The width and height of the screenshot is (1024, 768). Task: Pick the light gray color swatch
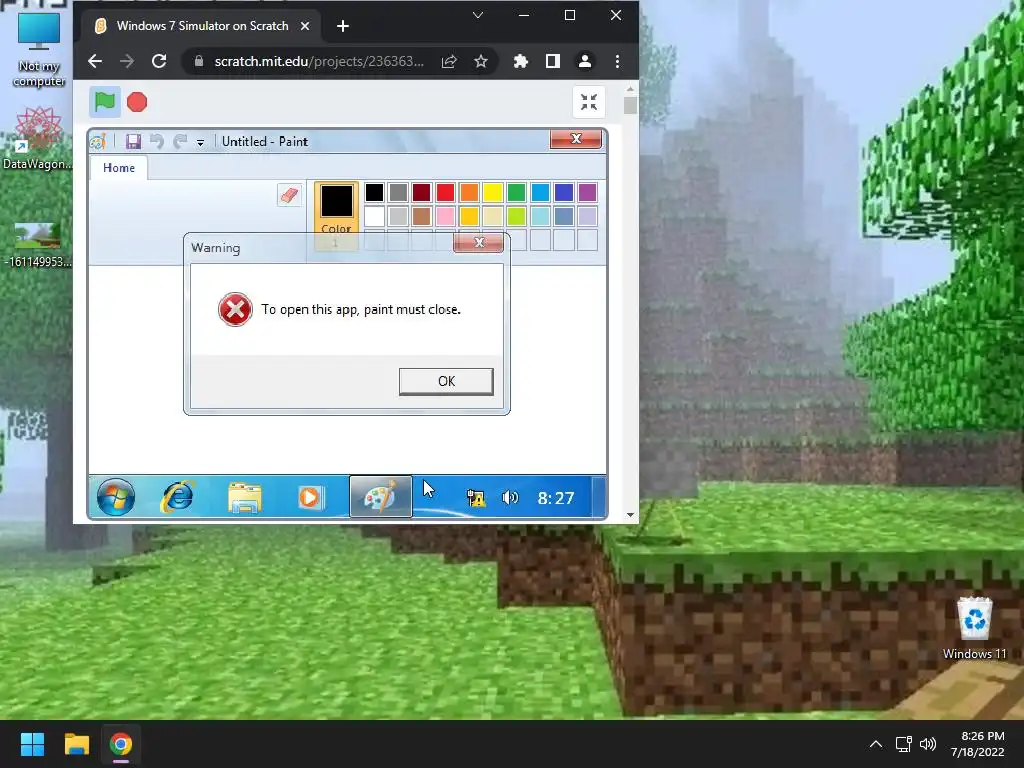tap(398, 216)
